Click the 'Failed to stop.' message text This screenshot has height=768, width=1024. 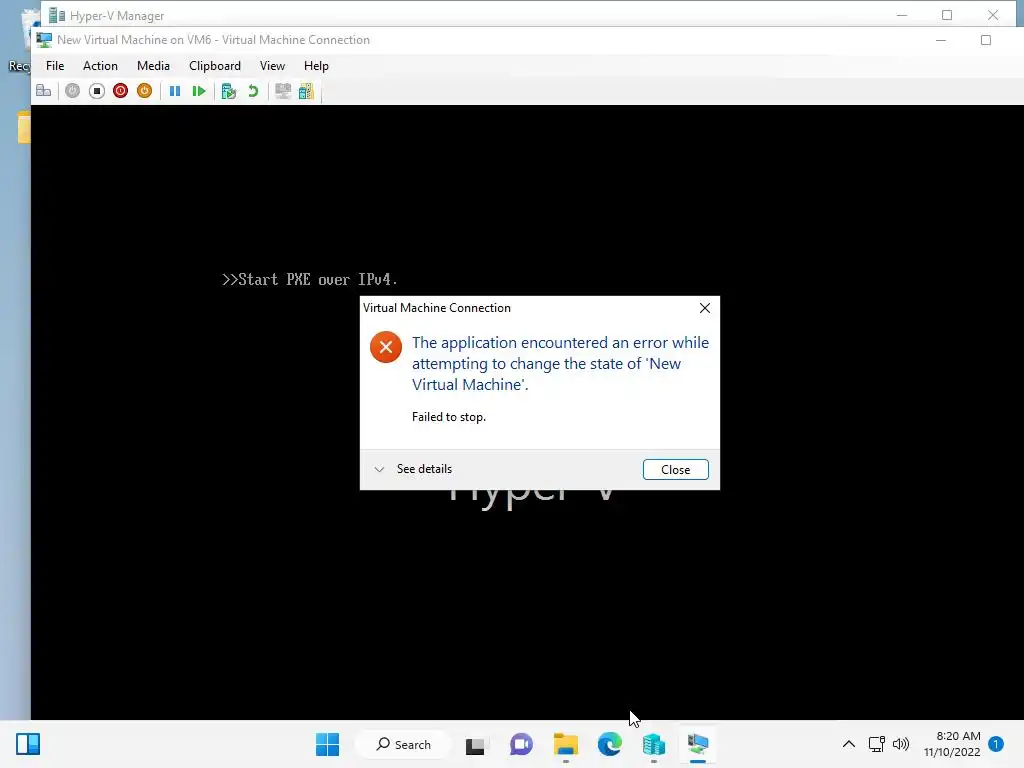449,417
